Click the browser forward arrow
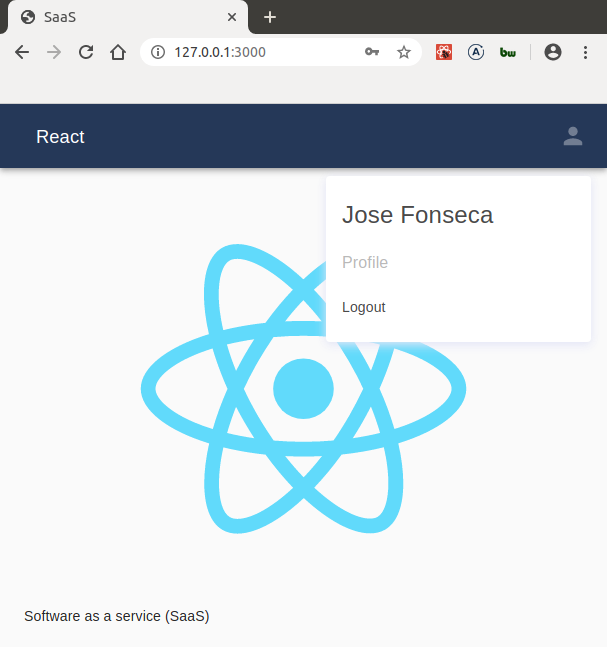This screenshot has height=647, width=607. click(54, 52)
